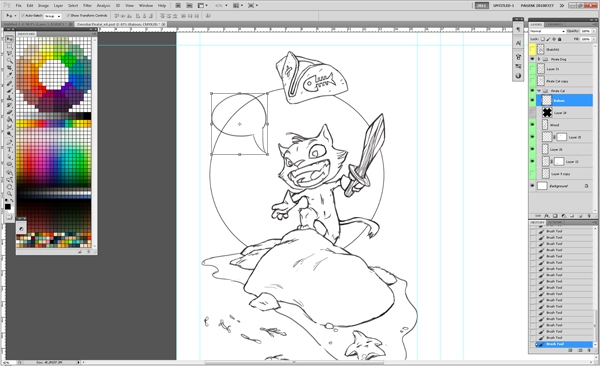This screenshot has height=366, width=600.
Task: Click the Lock all icon in Layers panel
Action: click(x=560, y=39)
